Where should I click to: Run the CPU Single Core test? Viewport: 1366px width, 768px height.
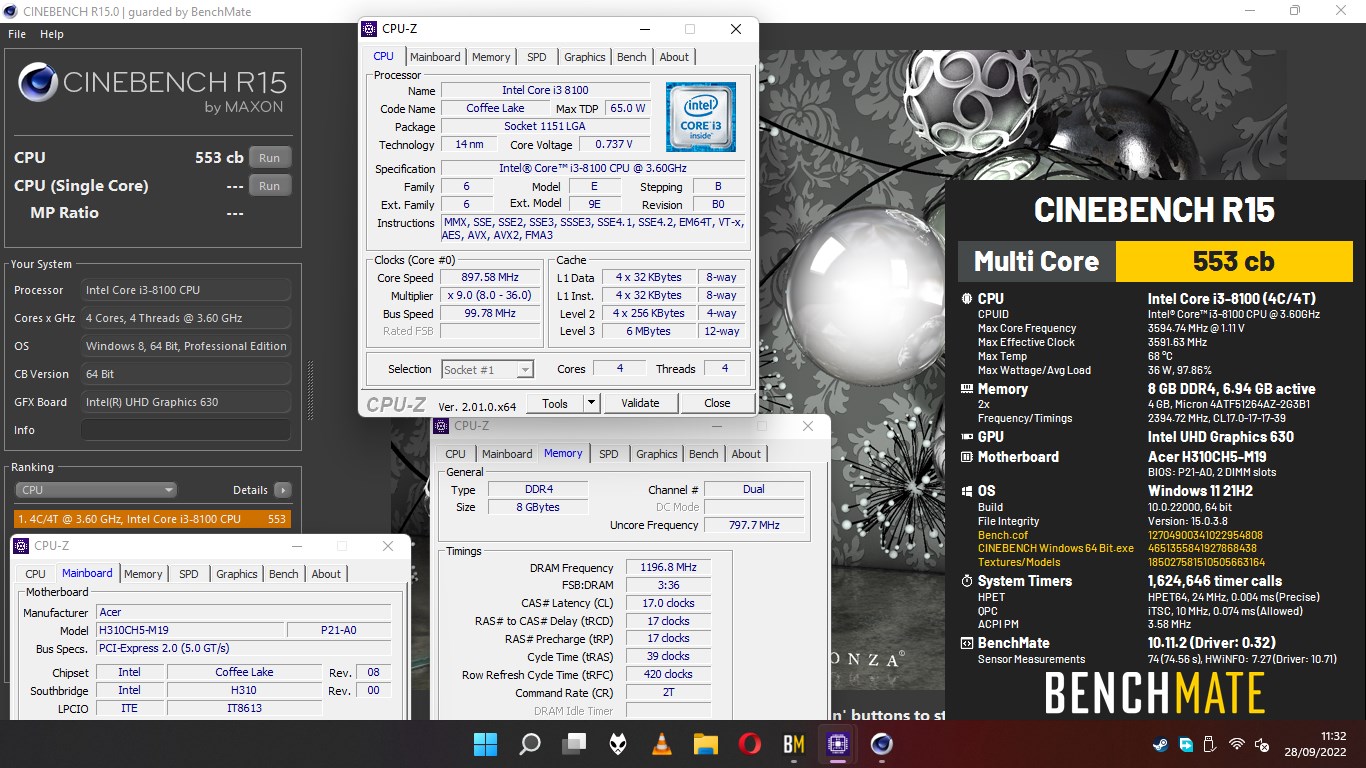[270, 186]
